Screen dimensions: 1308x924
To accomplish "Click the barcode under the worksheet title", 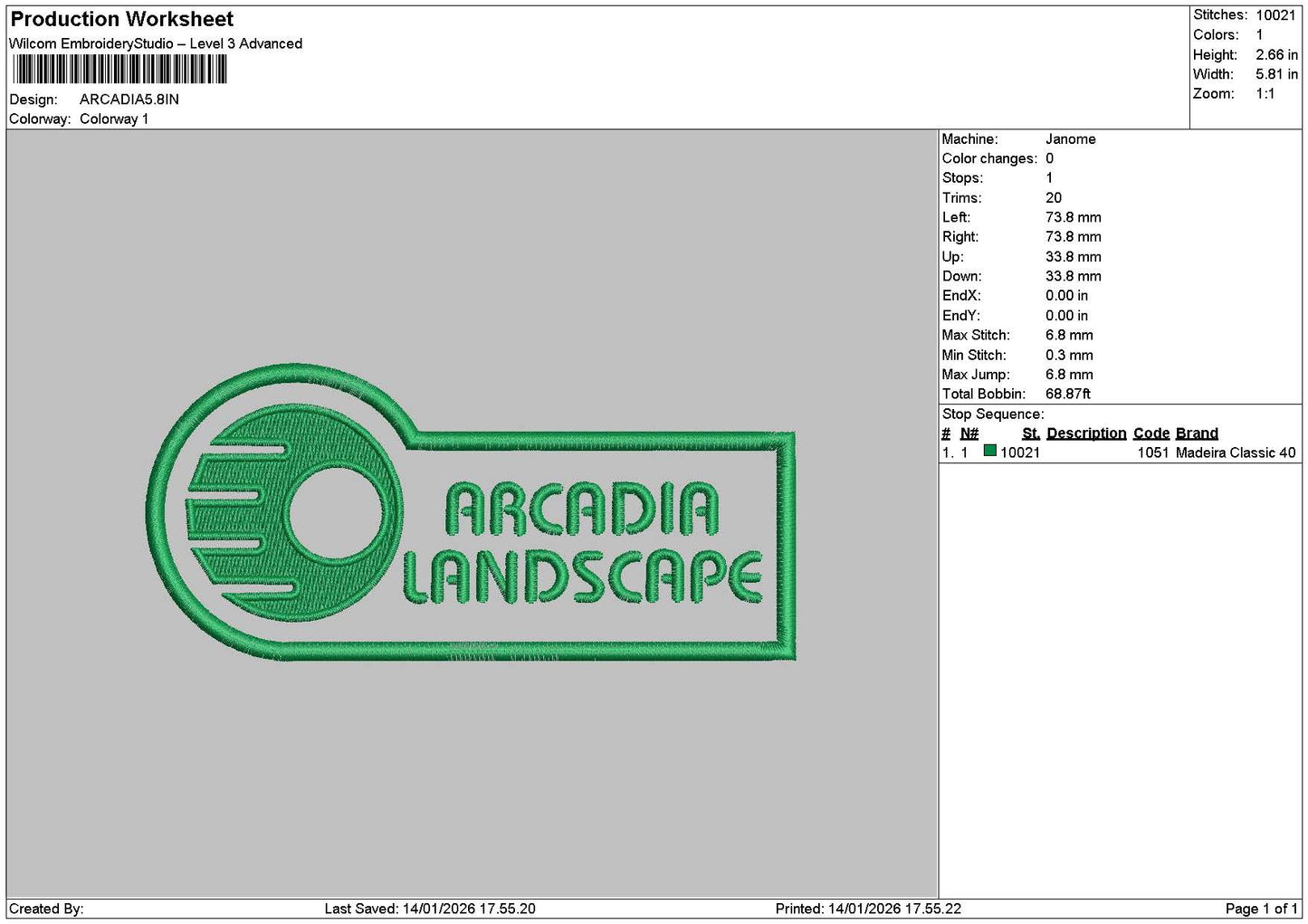I will [x=119, y=70].
